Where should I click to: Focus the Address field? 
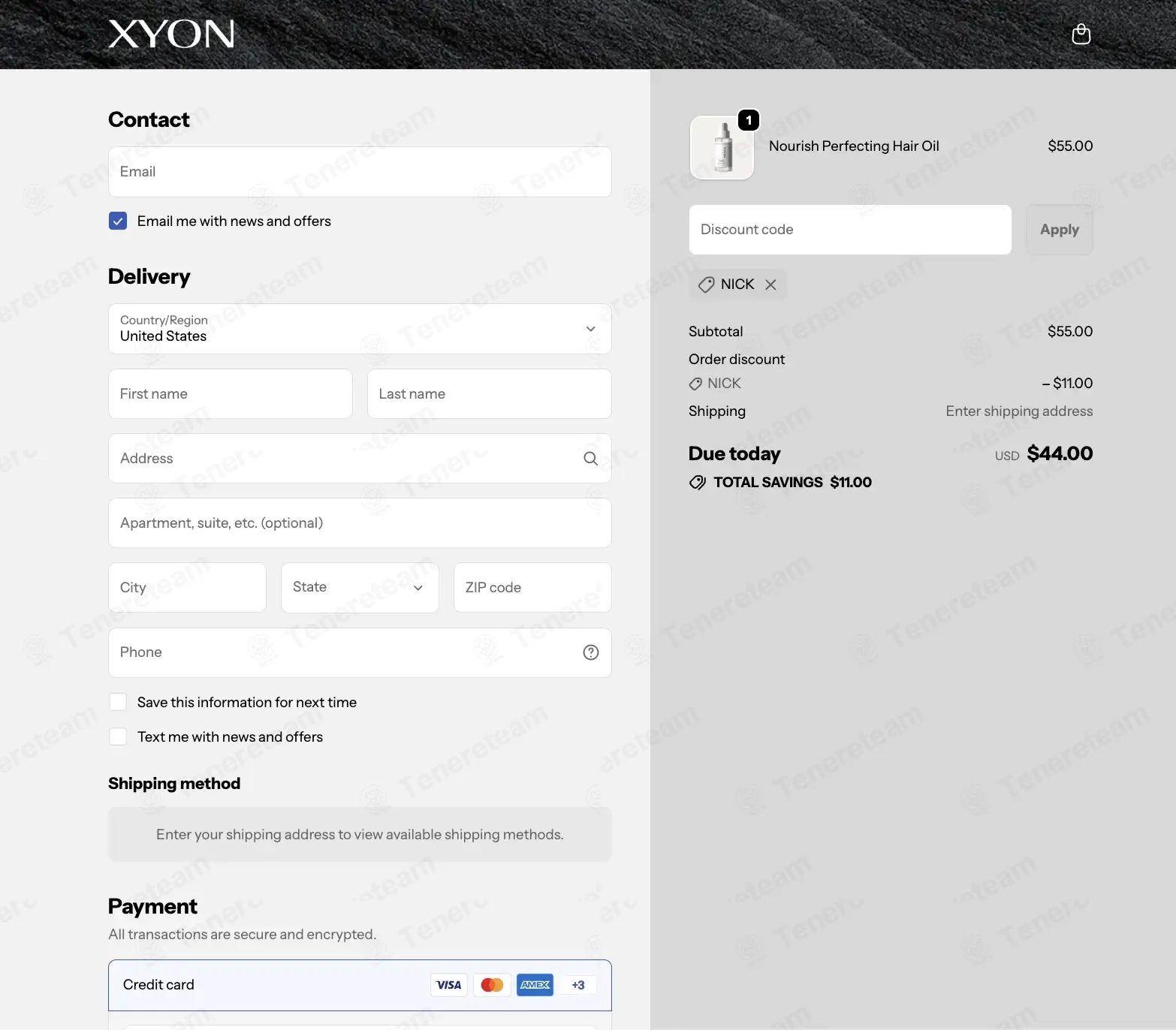click(360, 458)
